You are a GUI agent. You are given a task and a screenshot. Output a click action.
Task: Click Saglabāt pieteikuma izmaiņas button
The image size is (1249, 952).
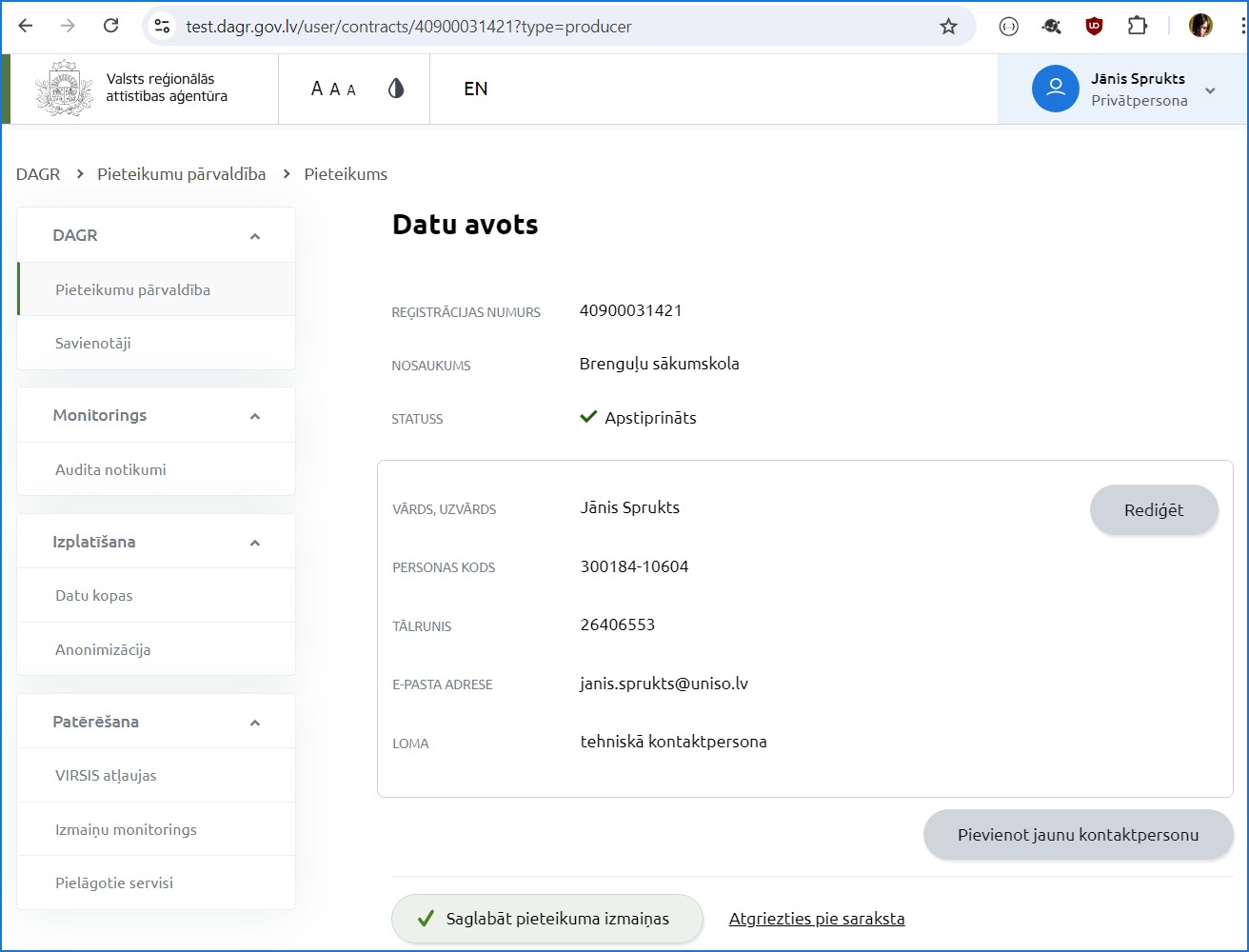coord(547,919)
